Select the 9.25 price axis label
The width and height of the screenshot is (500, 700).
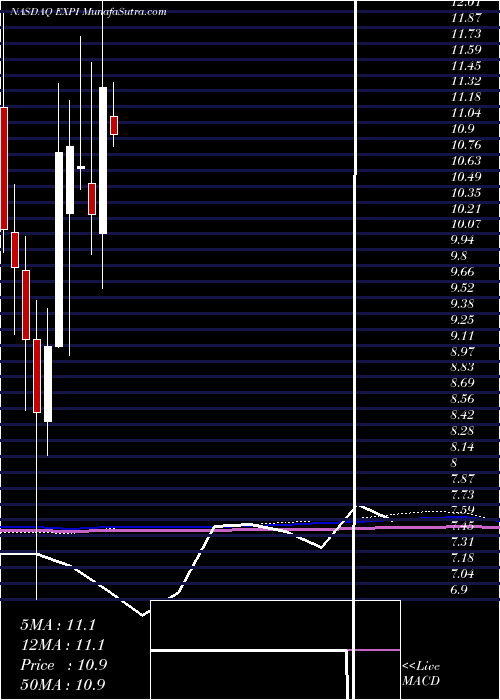click(x=462, y=320)
